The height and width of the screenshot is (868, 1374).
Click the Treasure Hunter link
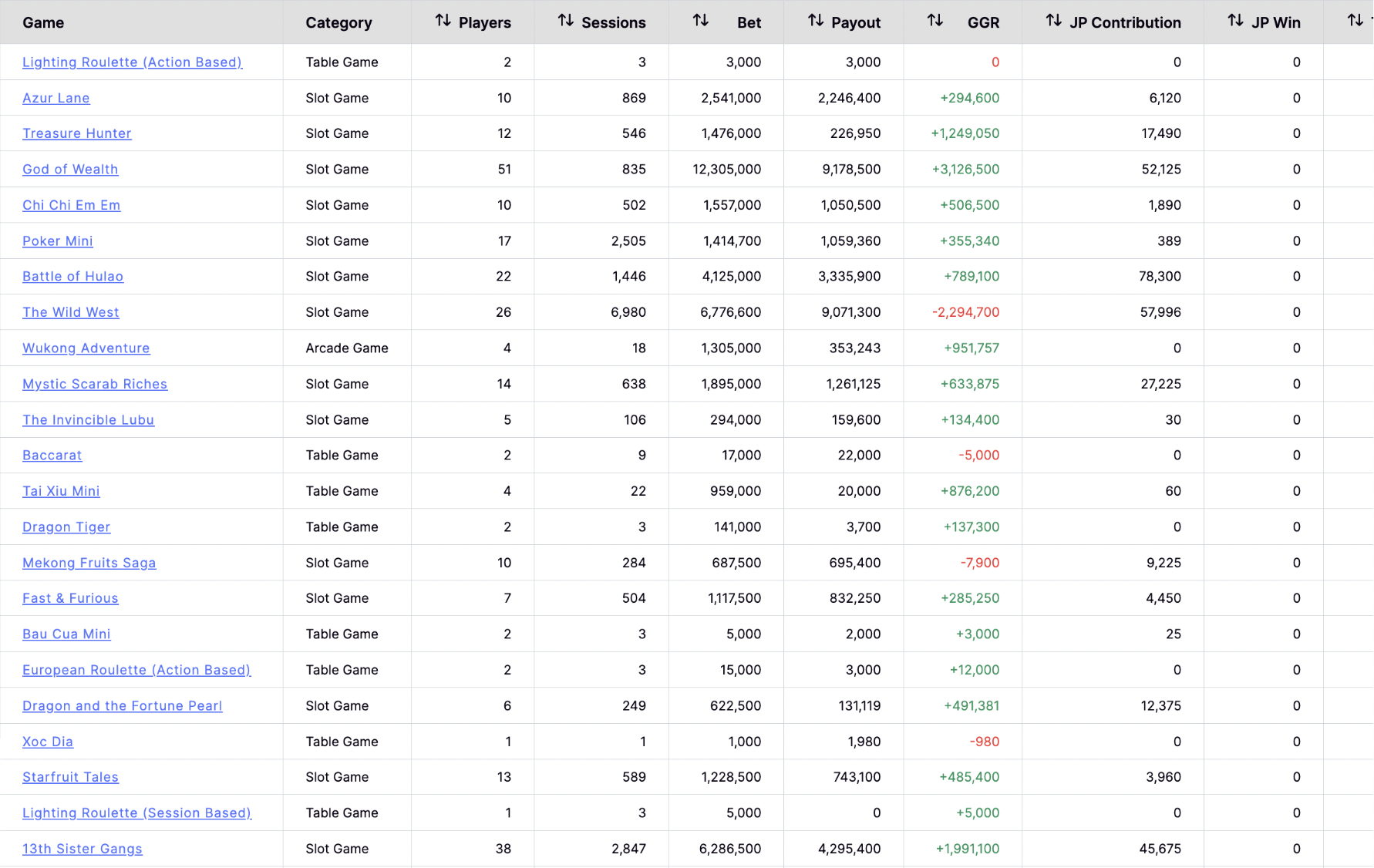point(77,133)
